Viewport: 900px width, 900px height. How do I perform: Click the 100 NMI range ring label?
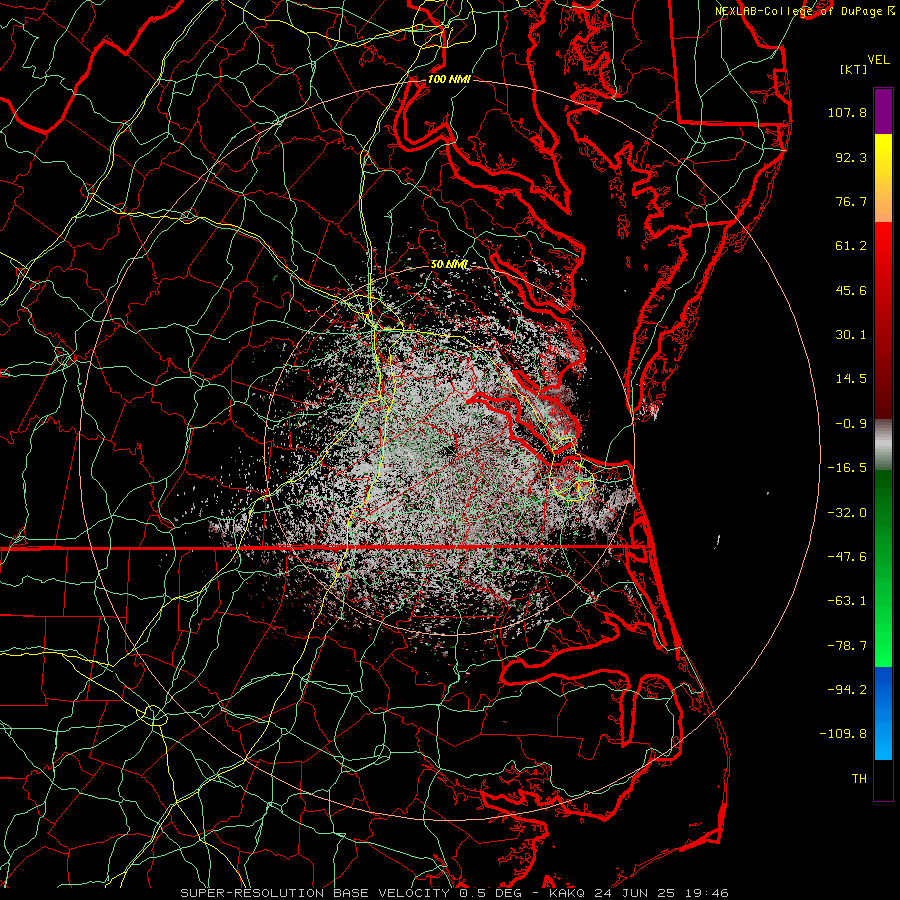[449, 79]
